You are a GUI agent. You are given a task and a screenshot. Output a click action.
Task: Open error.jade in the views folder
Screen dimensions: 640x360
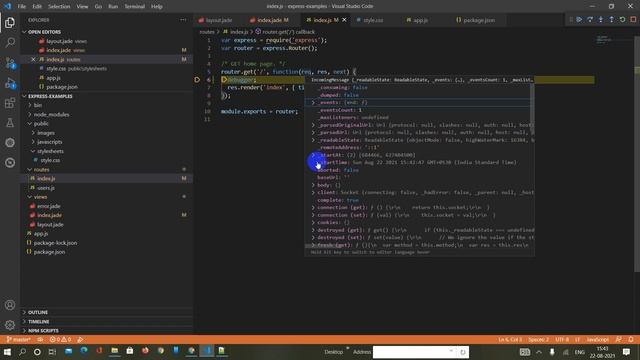[49, 206]
